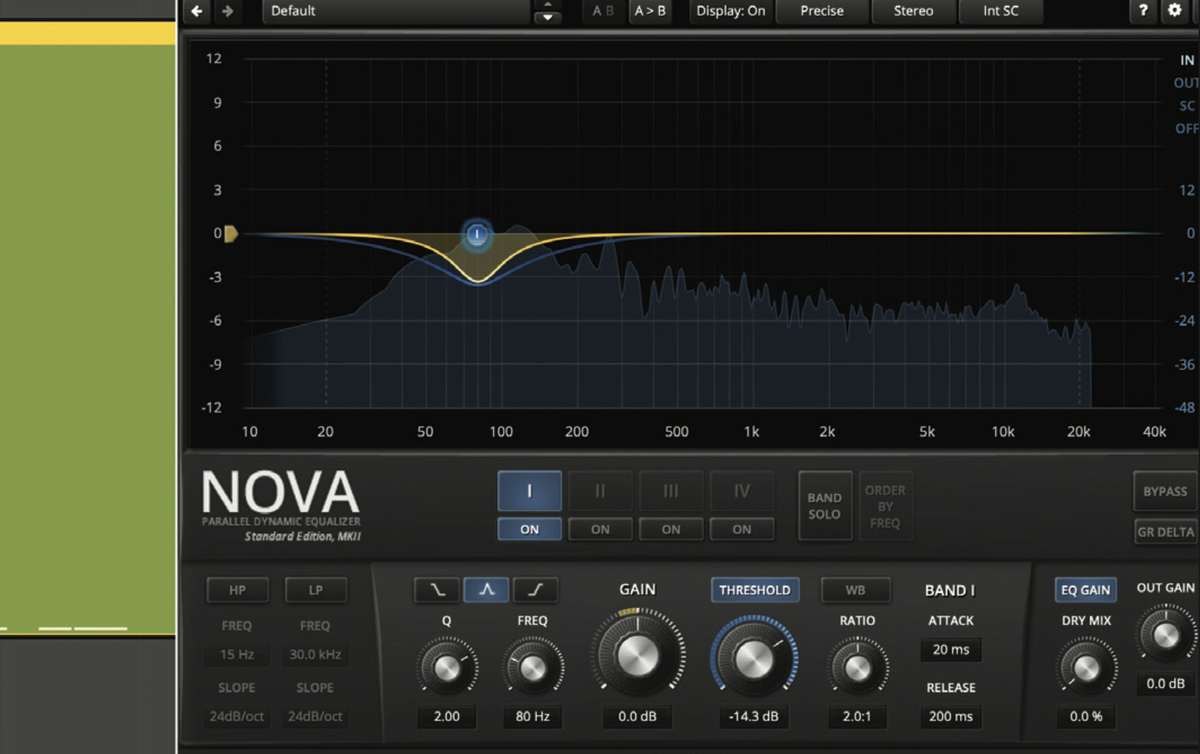Toggle Band II ON
The width and height of the screenshot is (1200, 754).
coord(599,529)
